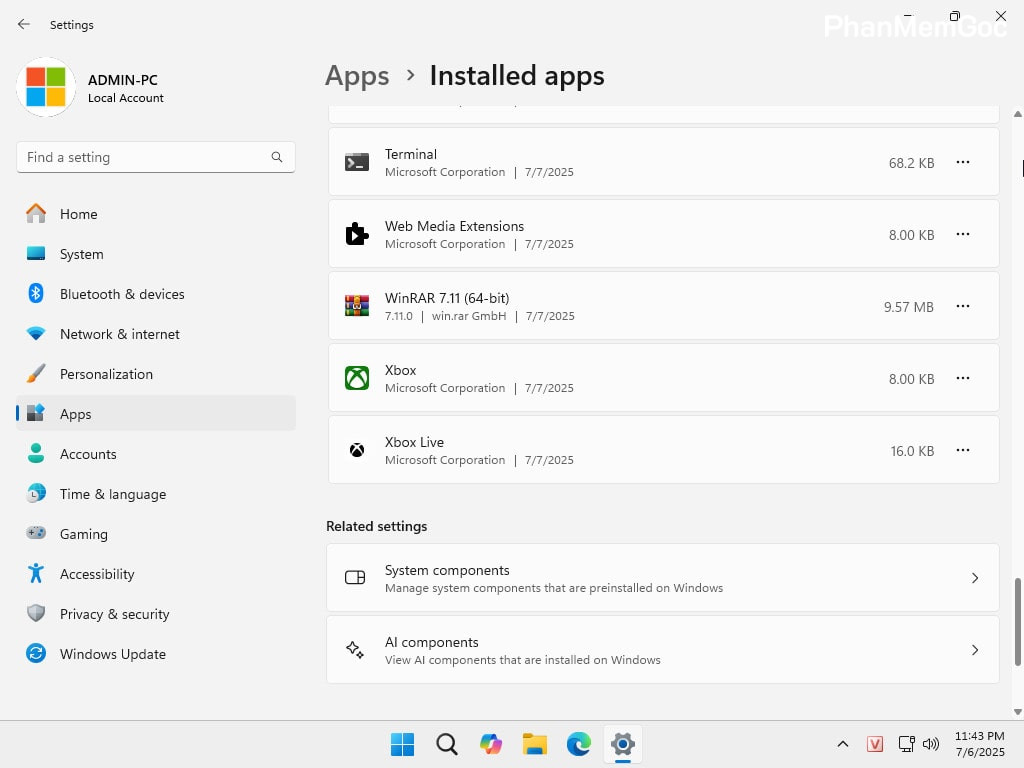Click the Web Media Extensions icon
1024x768 pixels.
[356, 232]
